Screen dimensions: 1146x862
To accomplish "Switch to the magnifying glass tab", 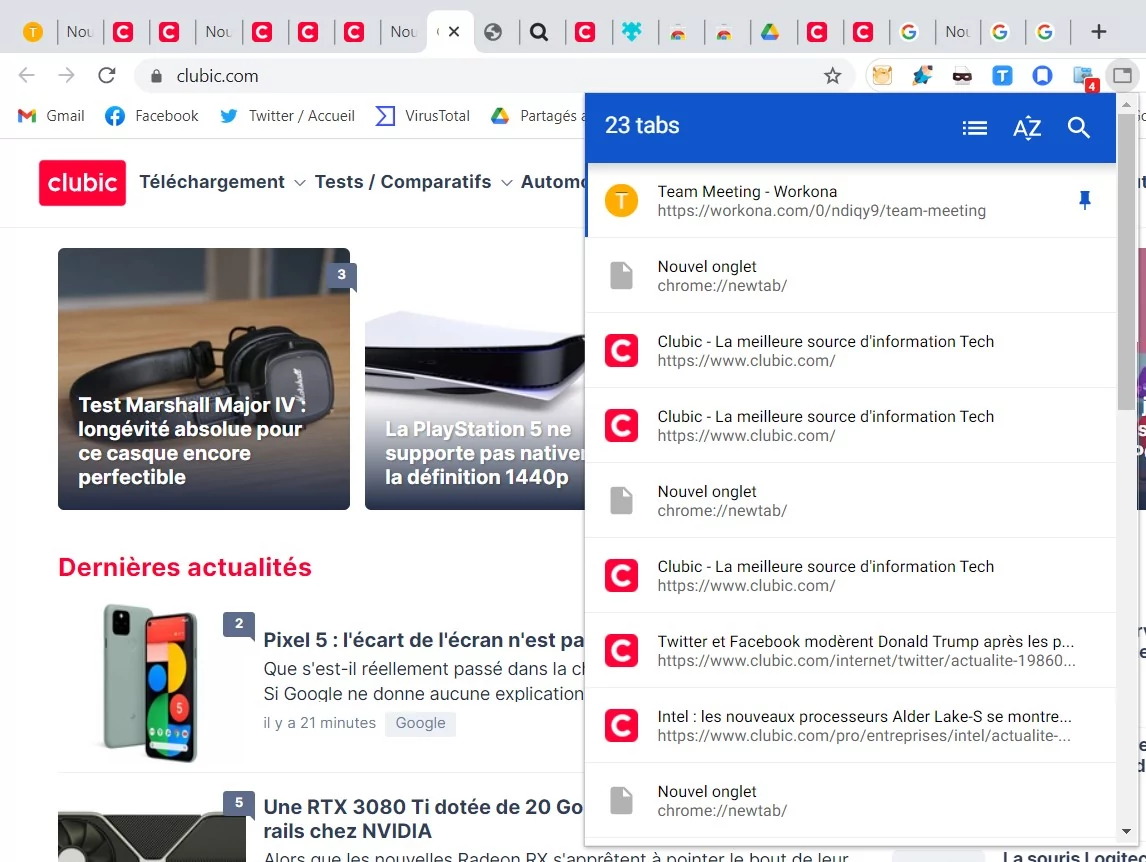I will tap(539, 32).
